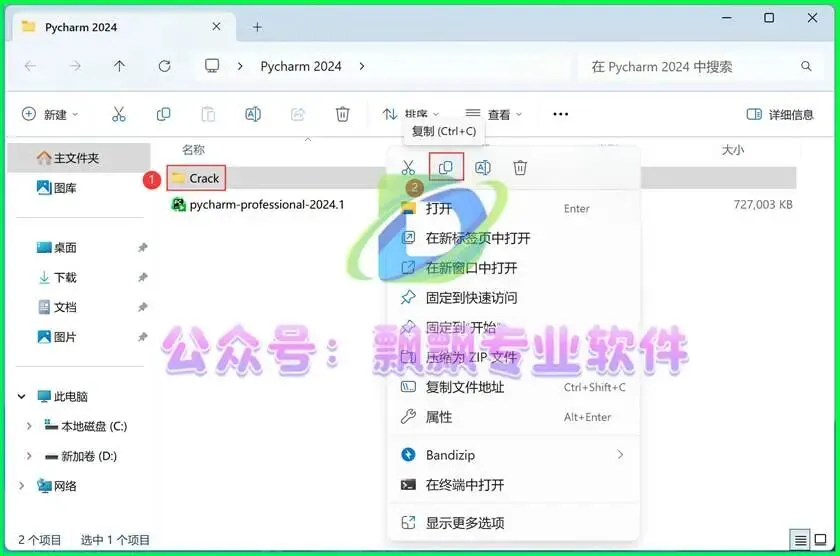Viewport: 840px width, 556px height.
Task: Click Cut icon in context menu
Action: 408,168
